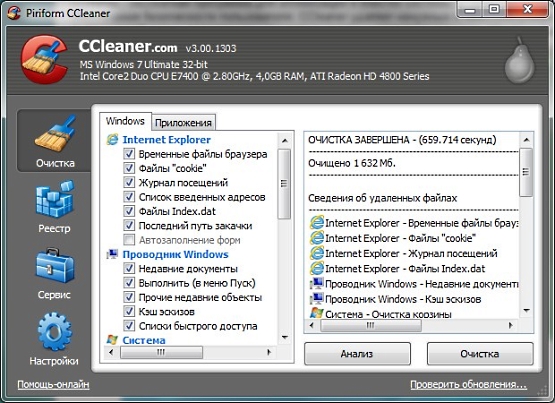Click results pane scroll right arrow
This screenshot has height=403, width=555.
pos(510,325)
